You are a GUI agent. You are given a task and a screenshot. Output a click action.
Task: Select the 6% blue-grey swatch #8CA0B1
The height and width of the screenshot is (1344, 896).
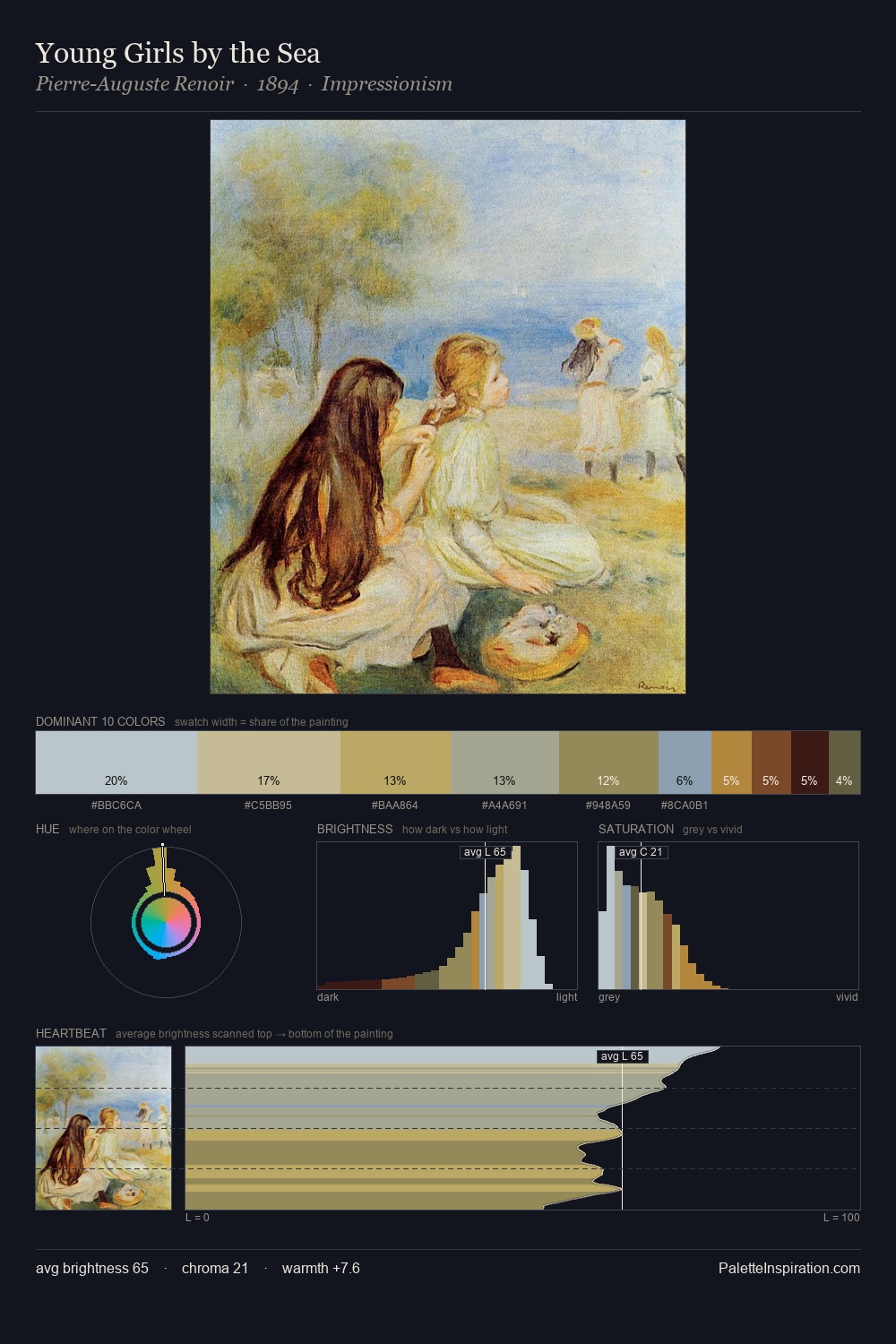tap(685, 762)
